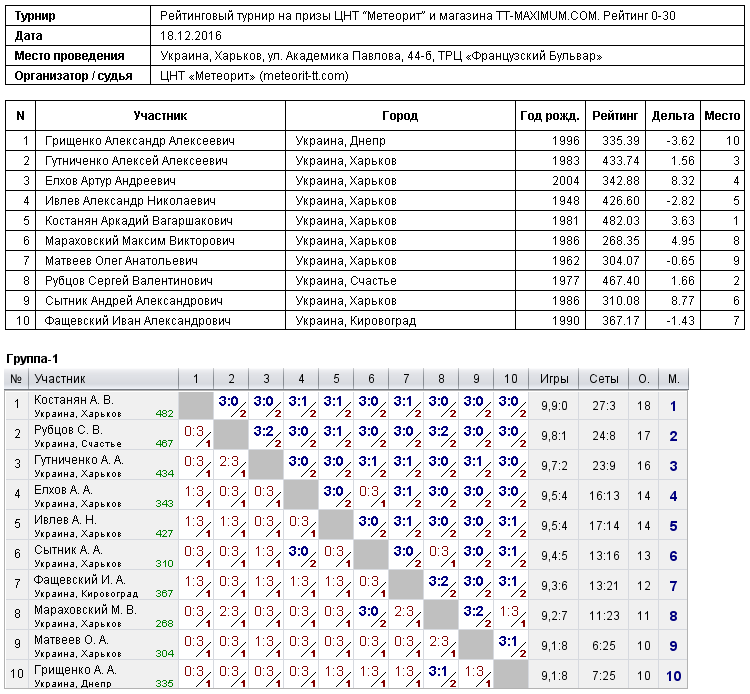Select Костанян А. В. in the group grid
Screen dimensions: 750x694
click(74, 400)
